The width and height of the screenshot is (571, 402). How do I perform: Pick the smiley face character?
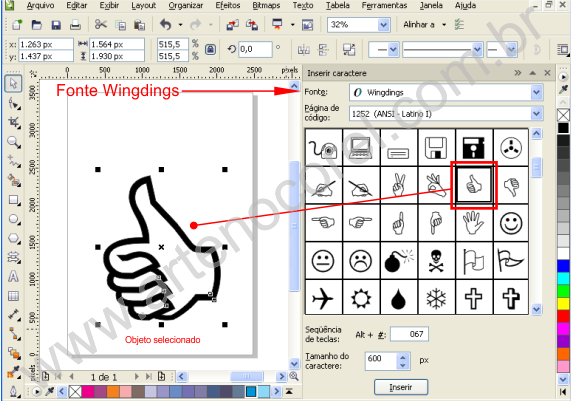coord(511,223)
